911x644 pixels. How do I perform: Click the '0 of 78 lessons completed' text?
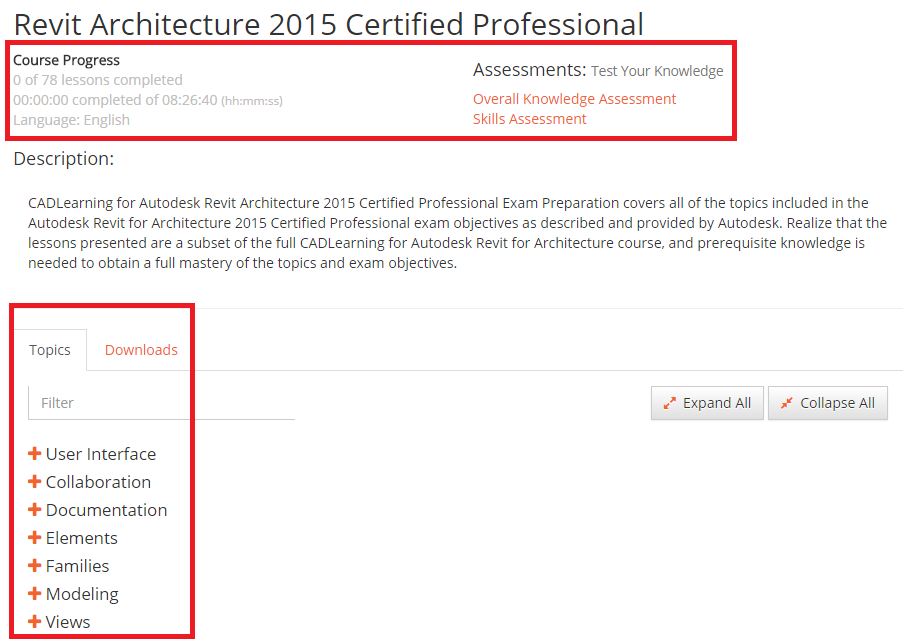click(x=98, y=80)
